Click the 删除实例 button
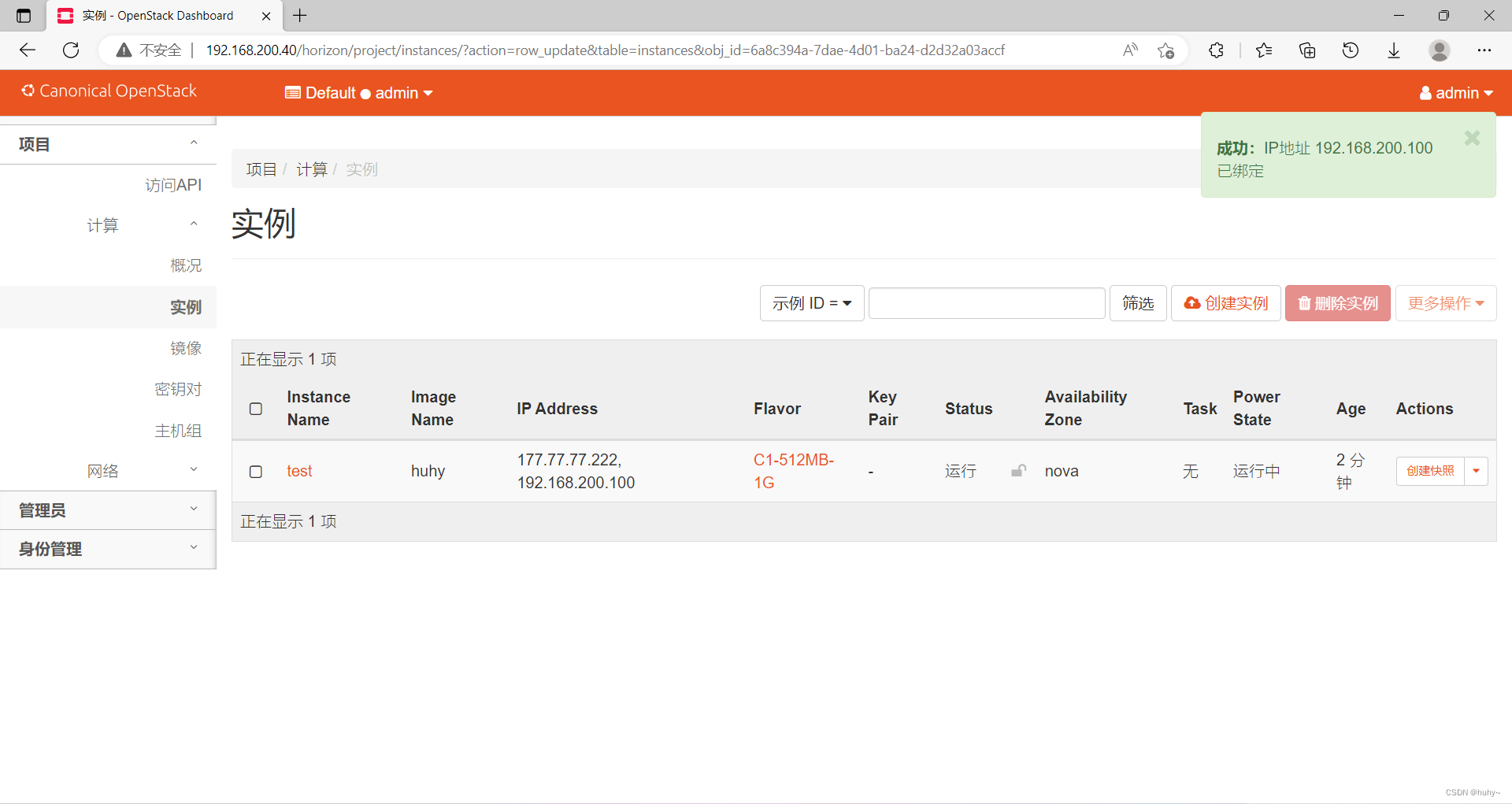The height and width of the screenshot is (804, 1512). (x=1338, y=303)
